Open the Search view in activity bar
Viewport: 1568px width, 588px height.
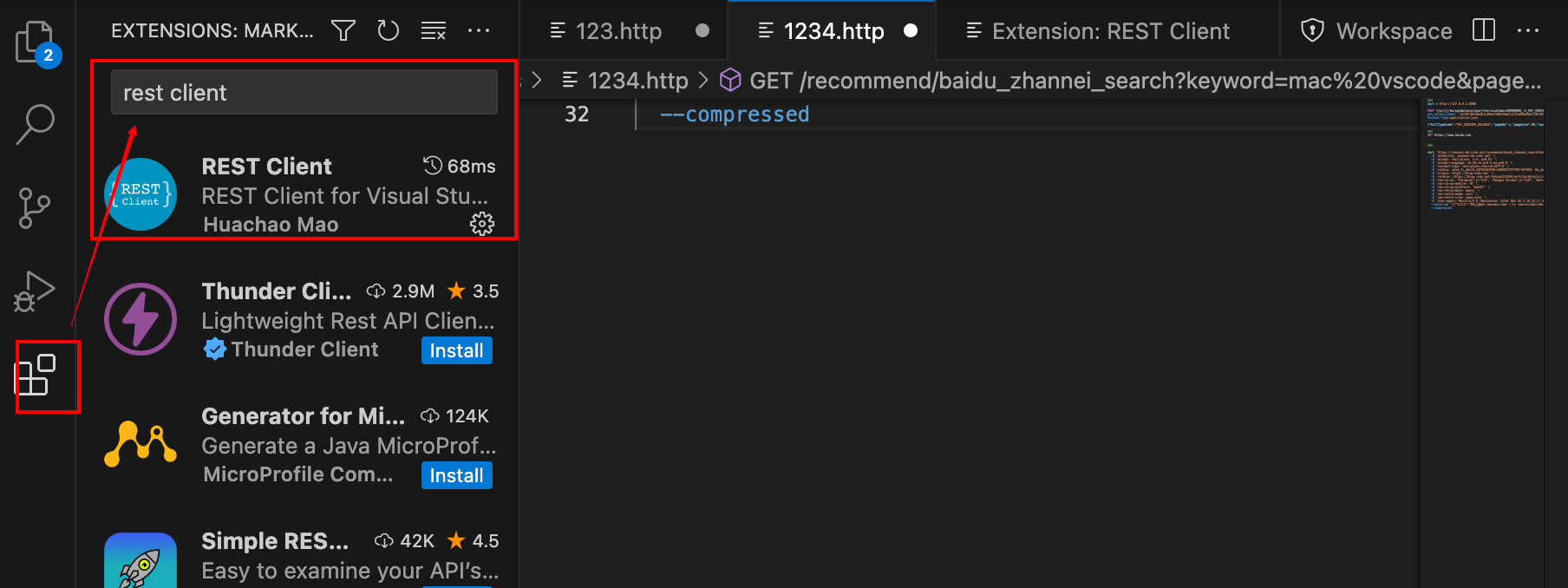[36, 124]
